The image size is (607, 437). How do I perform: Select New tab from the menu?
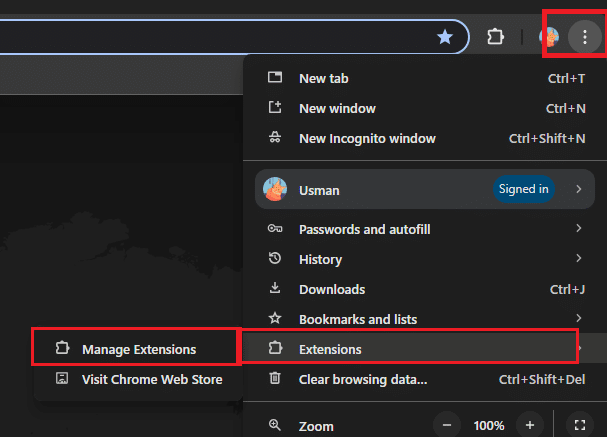[323, 78]
